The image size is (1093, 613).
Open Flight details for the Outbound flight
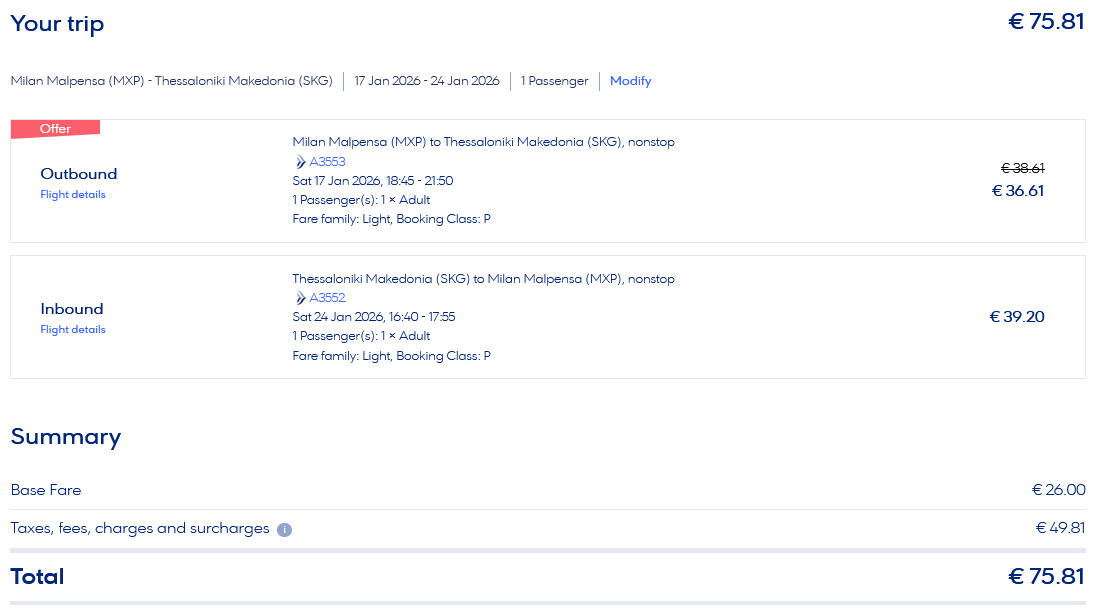pos(73,195)
